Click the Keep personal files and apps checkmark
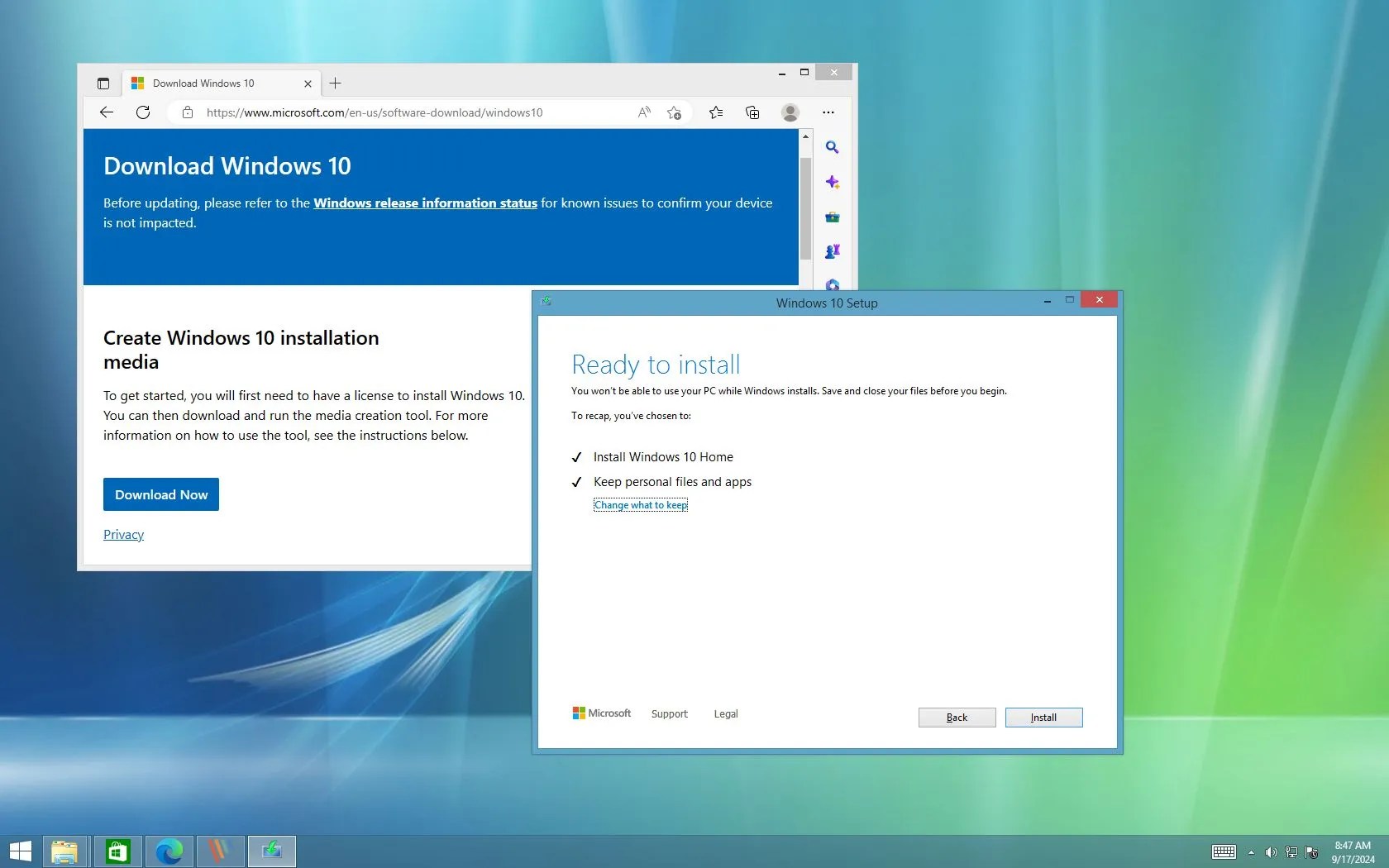Viewport: 1389px width, 868px height. click(x=576, y=482)
